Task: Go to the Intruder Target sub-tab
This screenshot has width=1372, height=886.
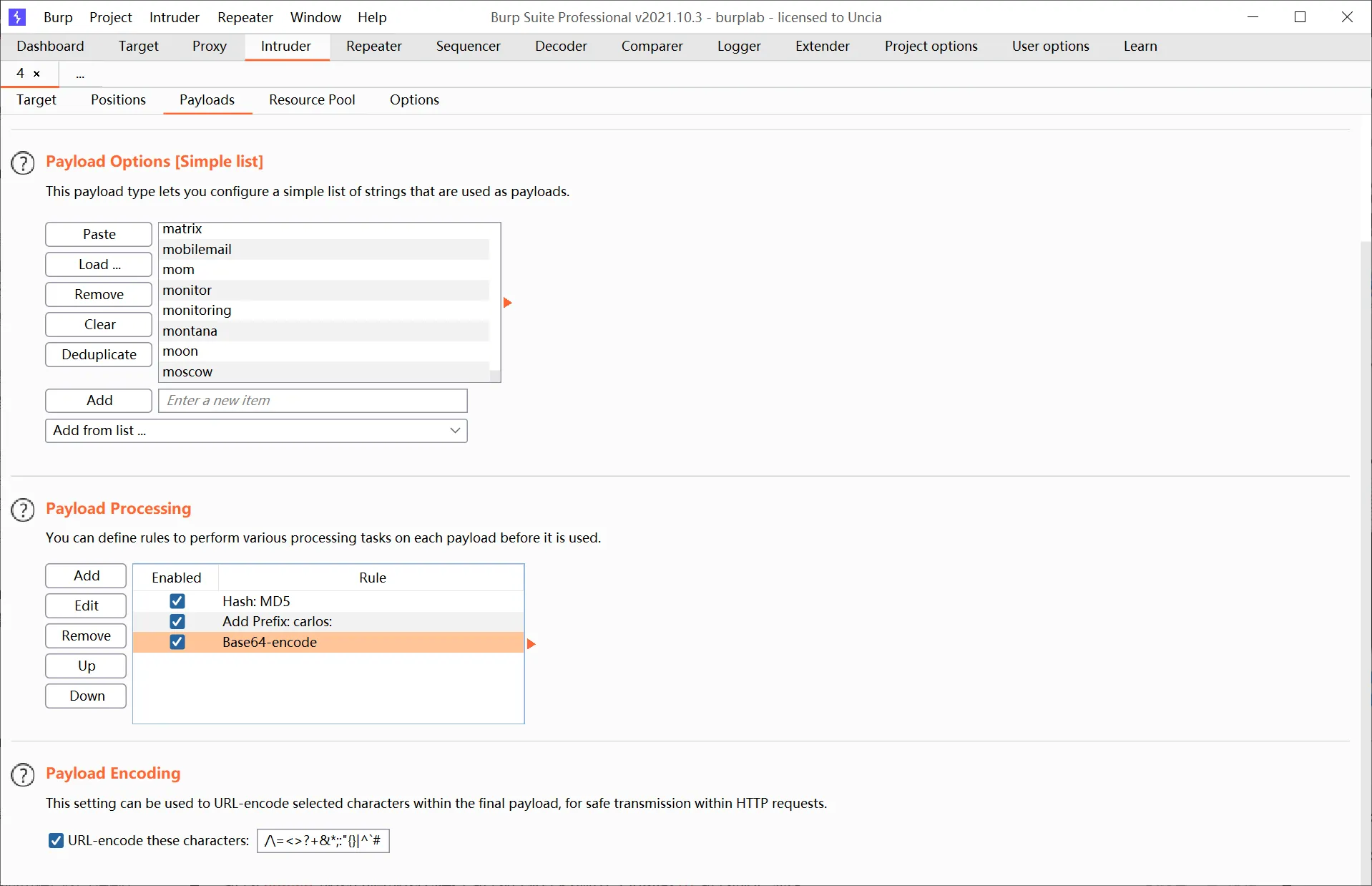Action: 36,99
